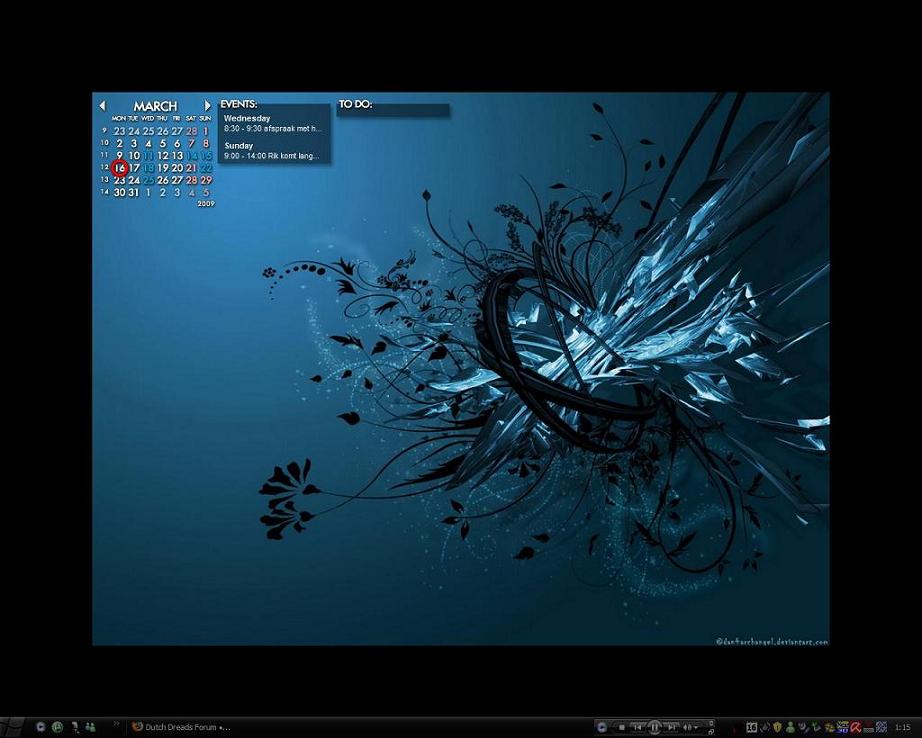
Task: Advance calendar to the next month
Action: (208, 105)
